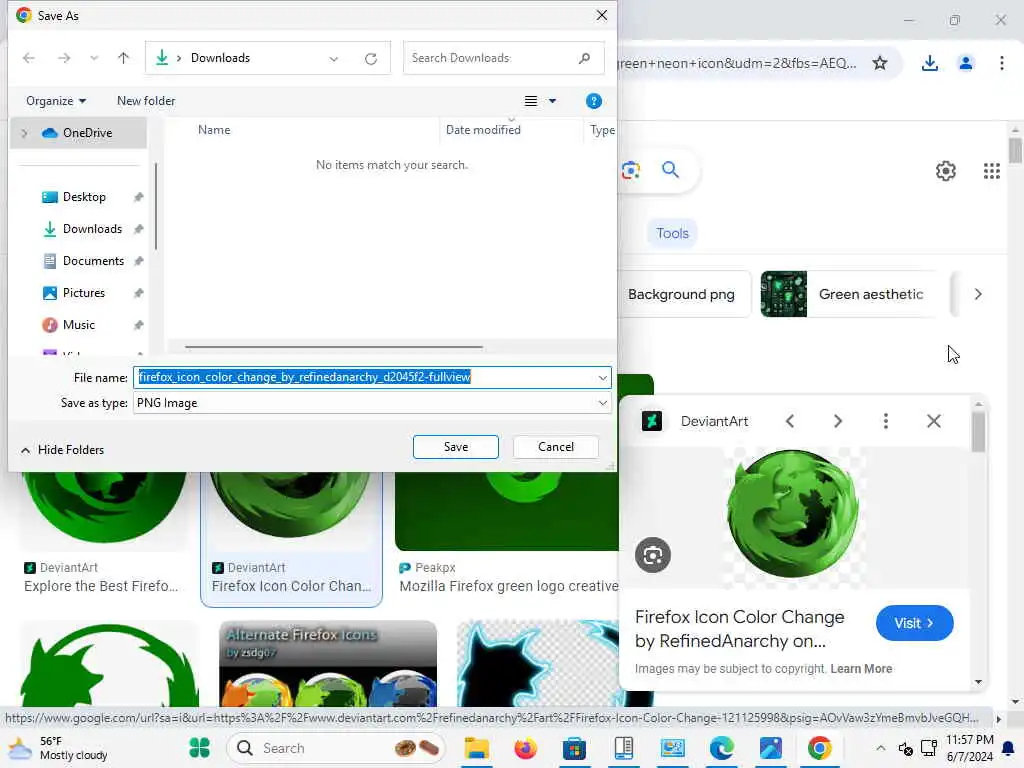Select OneDrive in navigation pane
Viewport: 1024px width, 768px height.
(88, 133)
